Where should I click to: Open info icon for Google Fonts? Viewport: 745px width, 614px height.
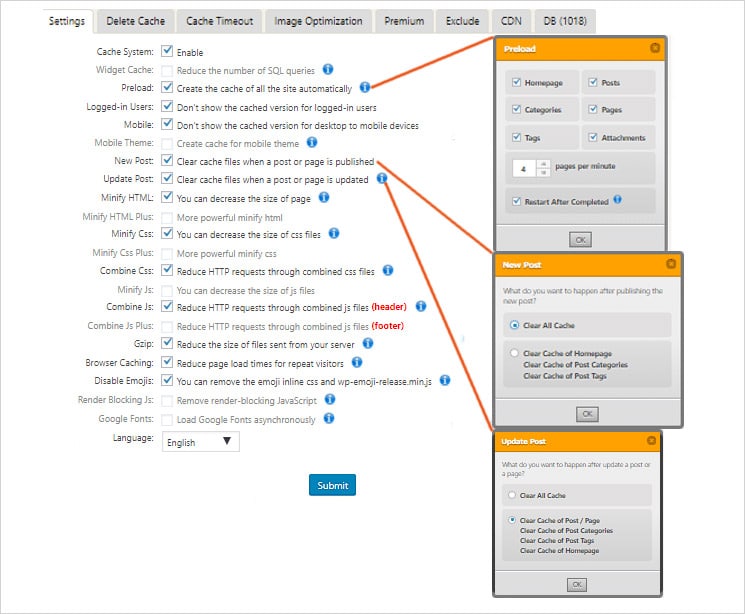coord(329,418)
